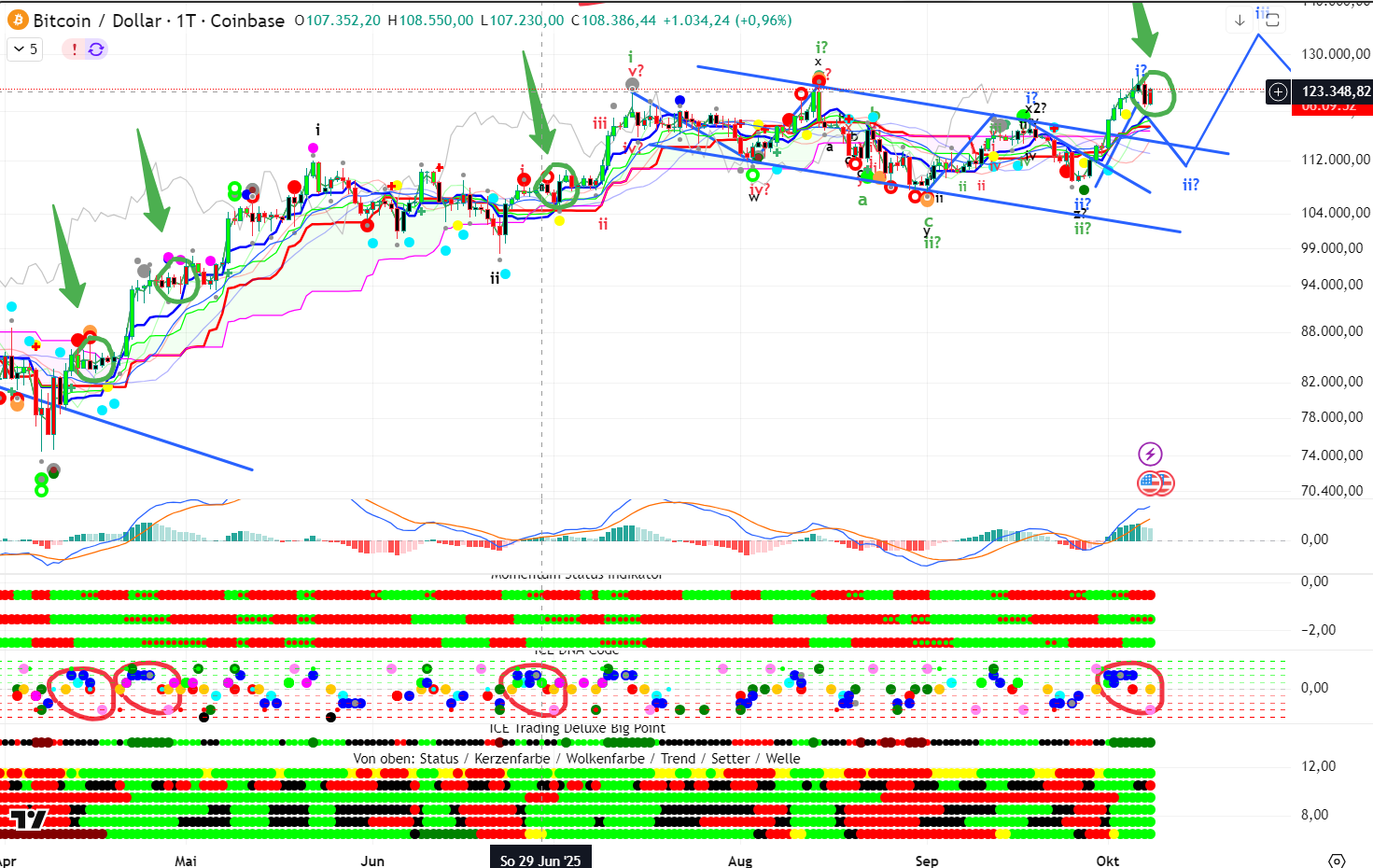Click the plus icon beside price 123.348,82
Viewport: 1373px width, 868px height.
(1278, 91)
